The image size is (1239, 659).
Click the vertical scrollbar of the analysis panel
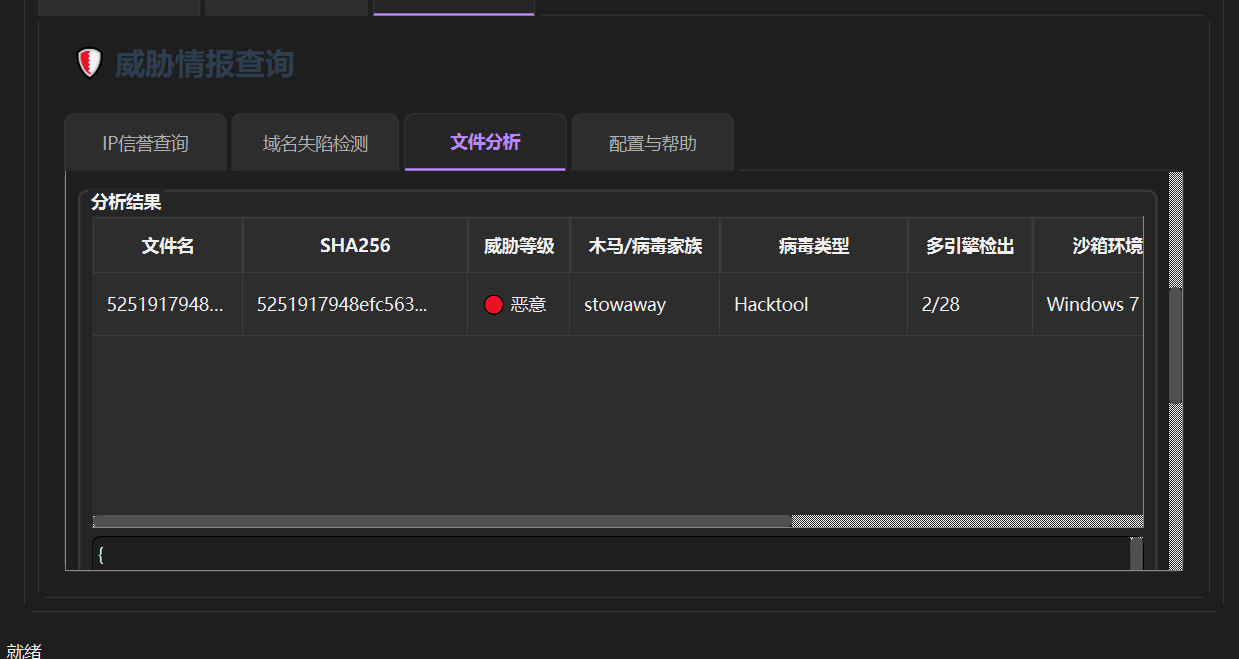[1176, 345]
